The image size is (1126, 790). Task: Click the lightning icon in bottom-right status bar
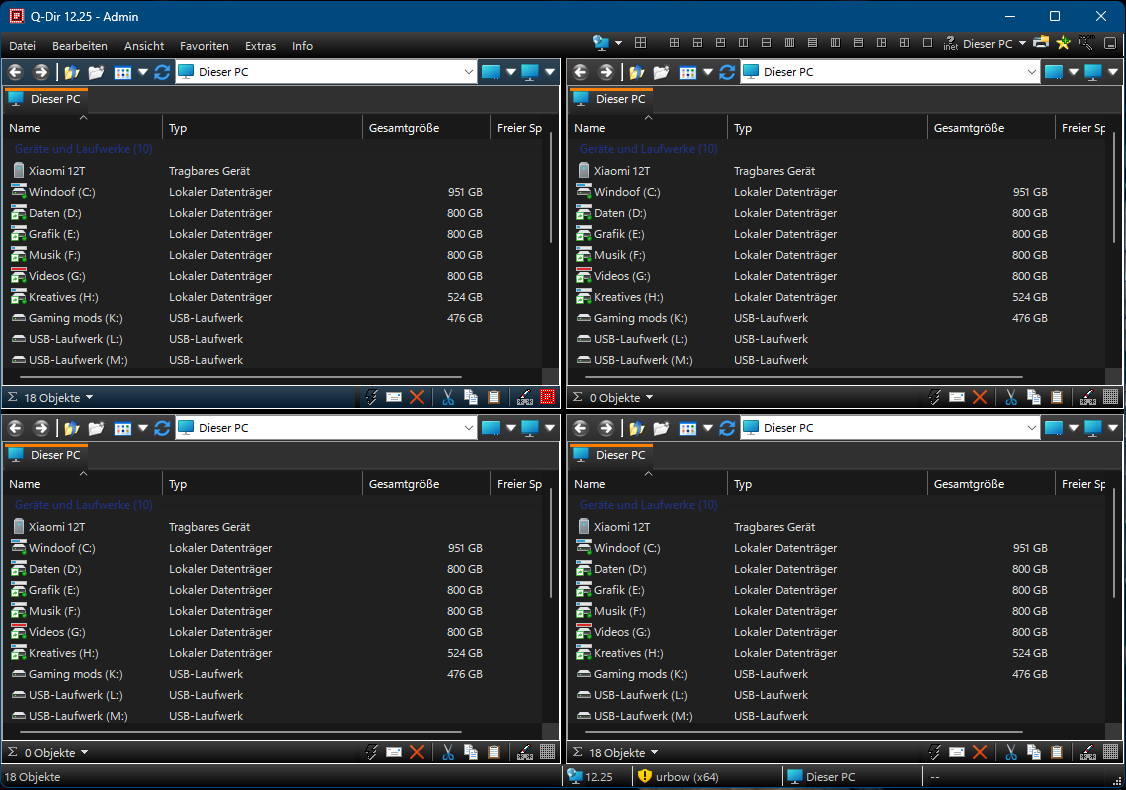point(934,753)
